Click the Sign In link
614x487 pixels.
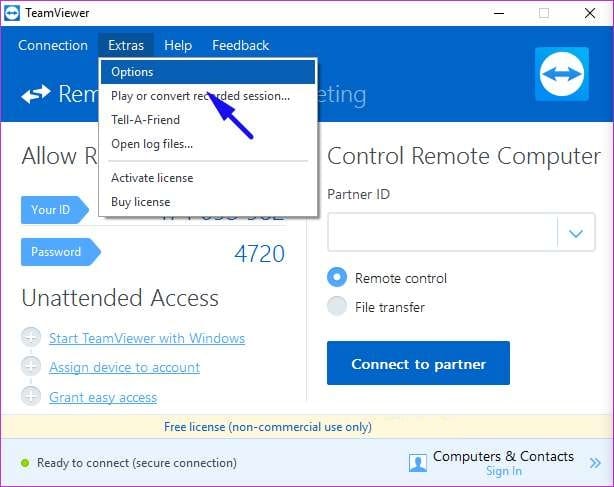[504, 471]
